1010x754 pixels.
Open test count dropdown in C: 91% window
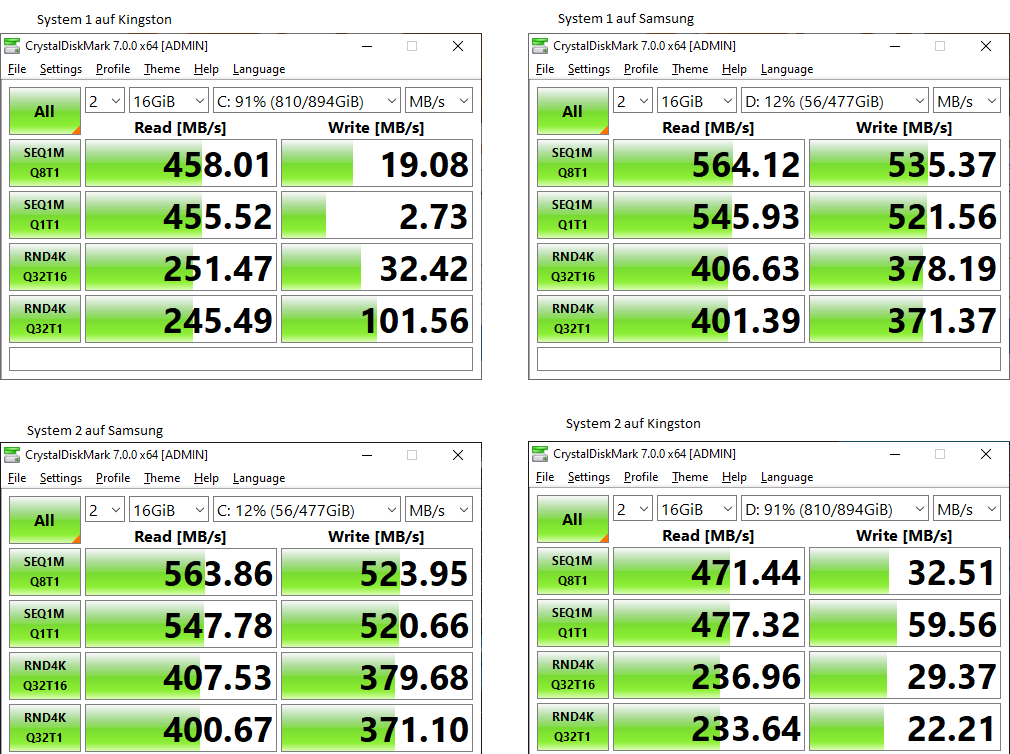click(x=104, y=101)
